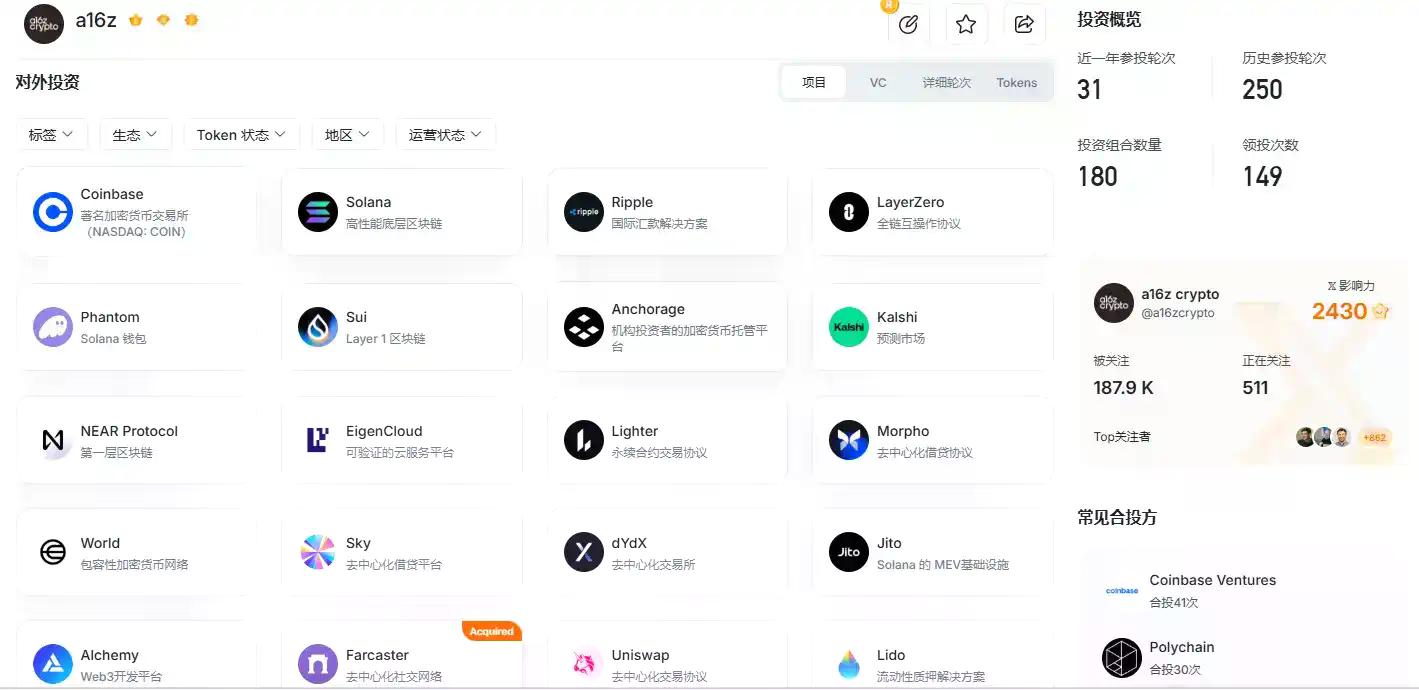
Task: Click the +862 followers badge
Action: pos(1374,437)
